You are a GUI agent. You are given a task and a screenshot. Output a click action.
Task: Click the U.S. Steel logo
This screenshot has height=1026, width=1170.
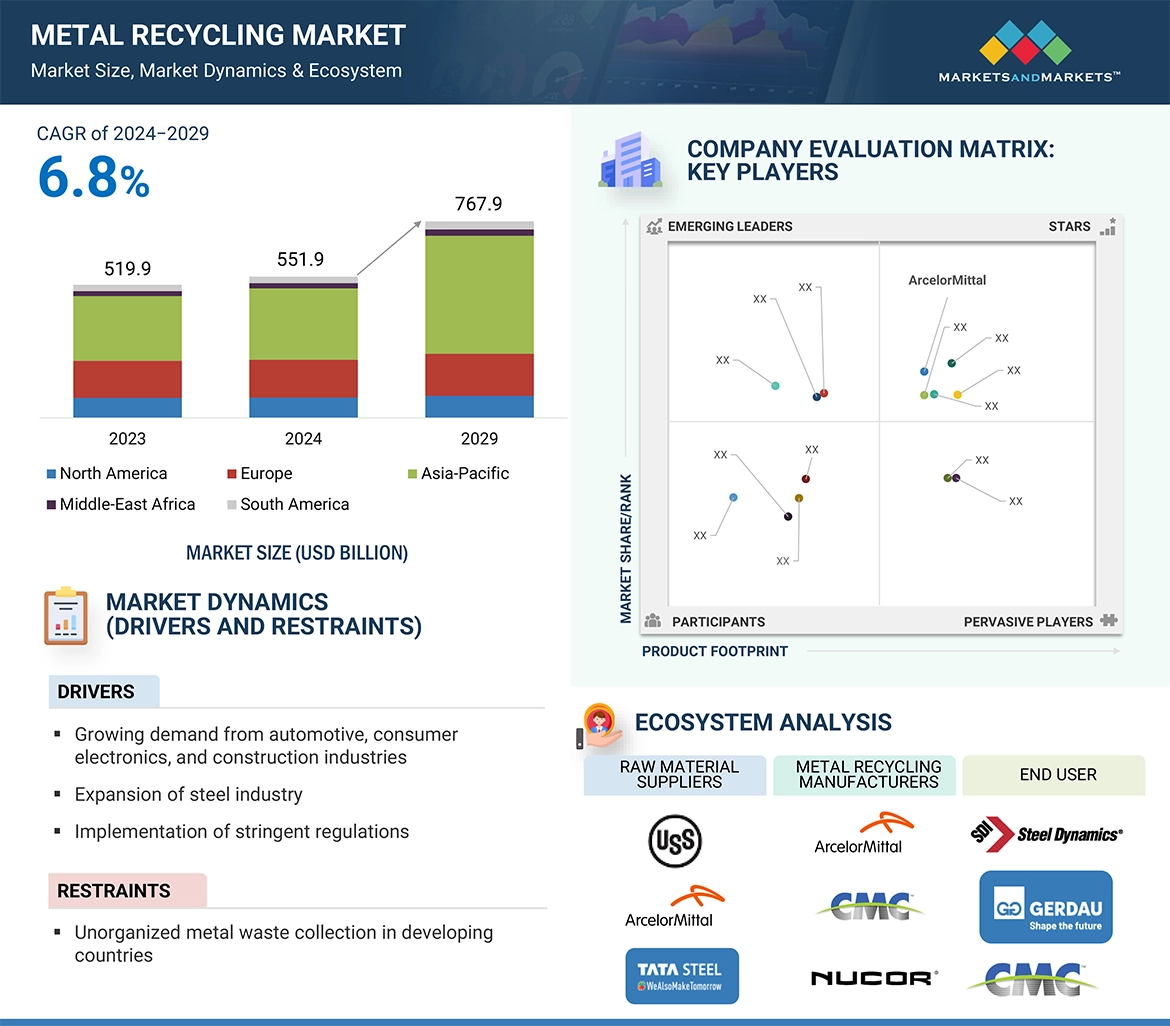676,839
